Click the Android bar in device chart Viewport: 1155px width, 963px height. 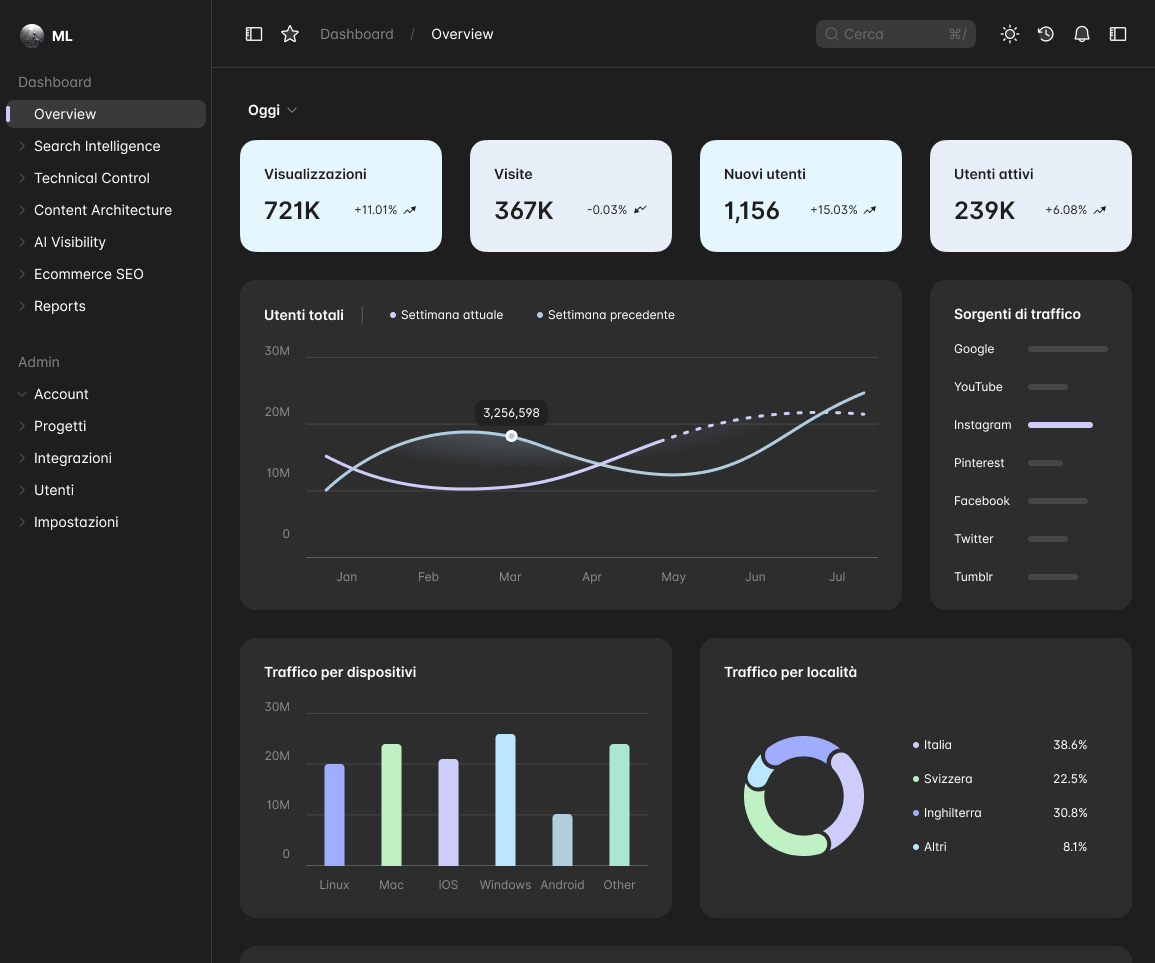click(563, 840)
